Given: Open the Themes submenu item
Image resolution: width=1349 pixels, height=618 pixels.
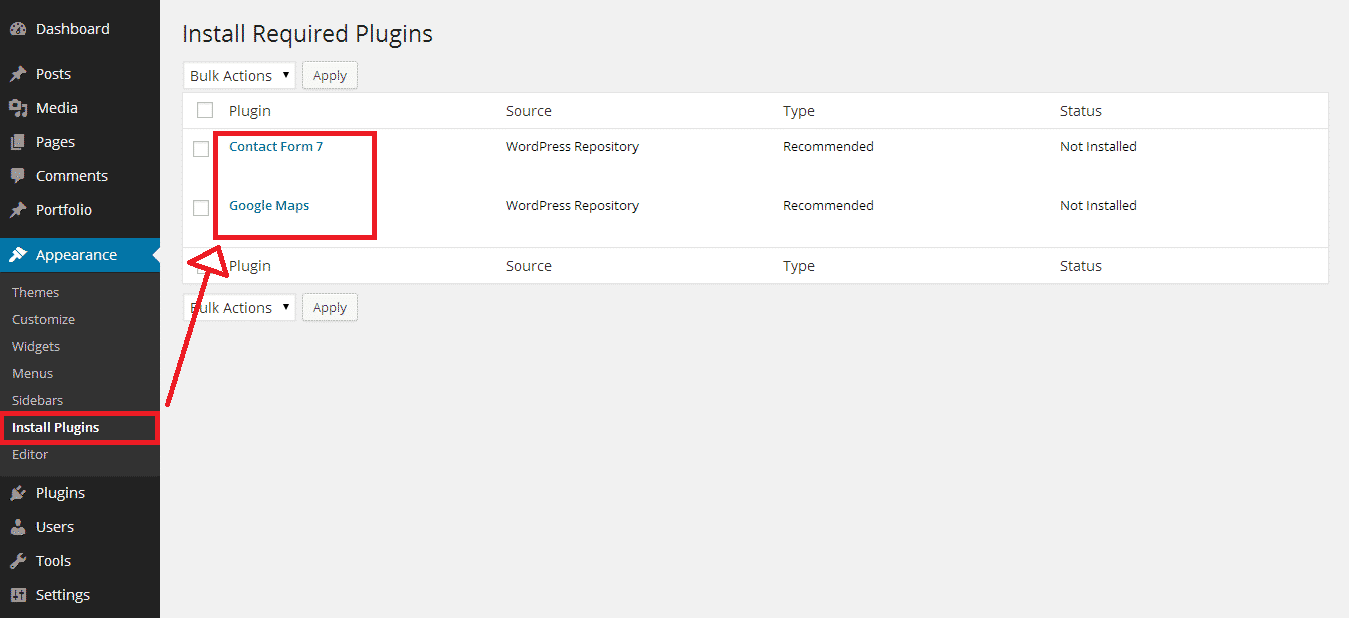Looking at the screenshot, I should tap(36, 292).
